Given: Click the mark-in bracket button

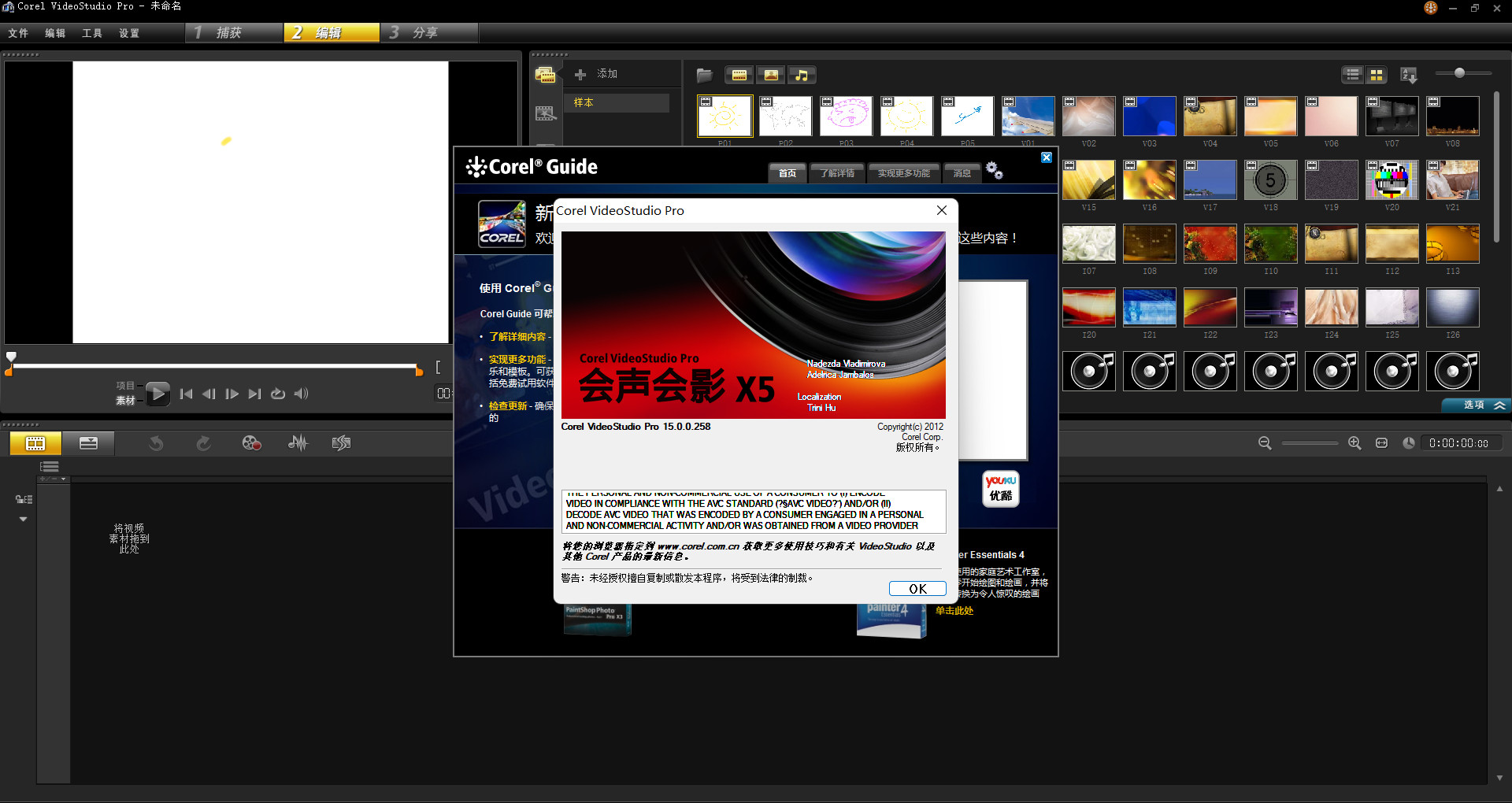Looking at the screenshot, I should coord(438,368).
